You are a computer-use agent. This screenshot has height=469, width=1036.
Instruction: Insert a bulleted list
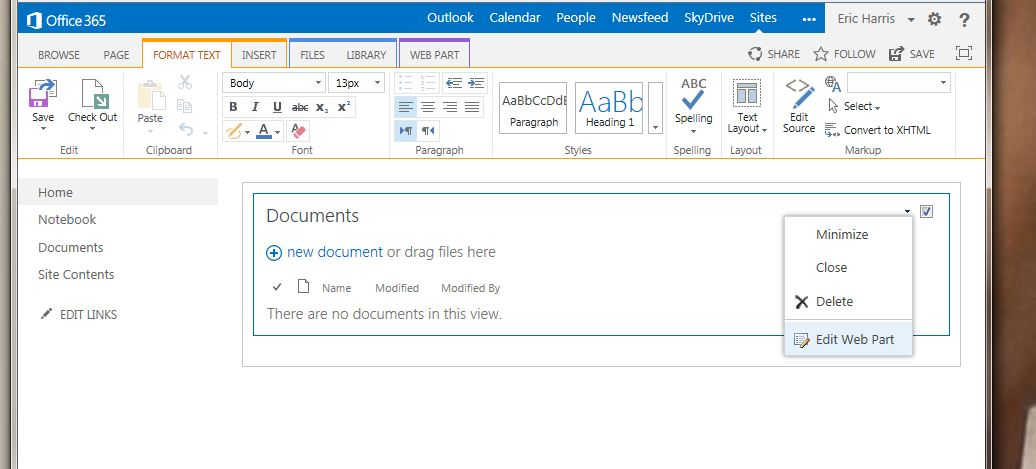[x=406, y=83]
